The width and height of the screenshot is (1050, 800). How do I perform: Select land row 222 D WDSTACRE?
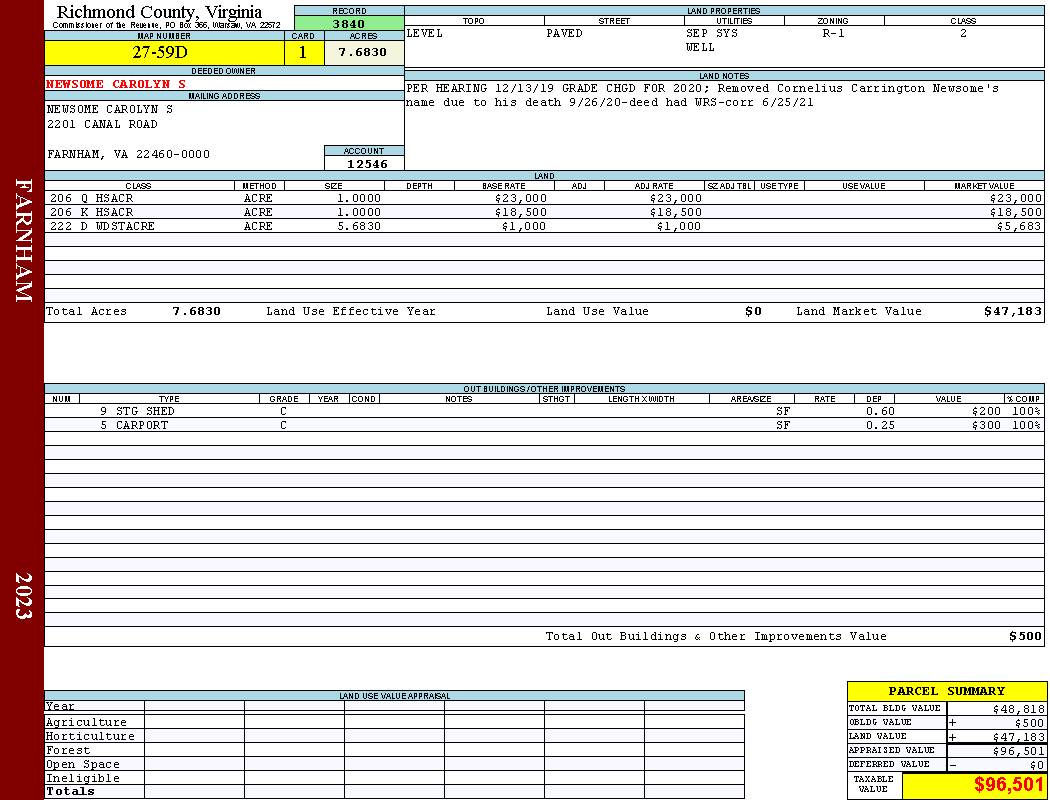coord(544,227)
